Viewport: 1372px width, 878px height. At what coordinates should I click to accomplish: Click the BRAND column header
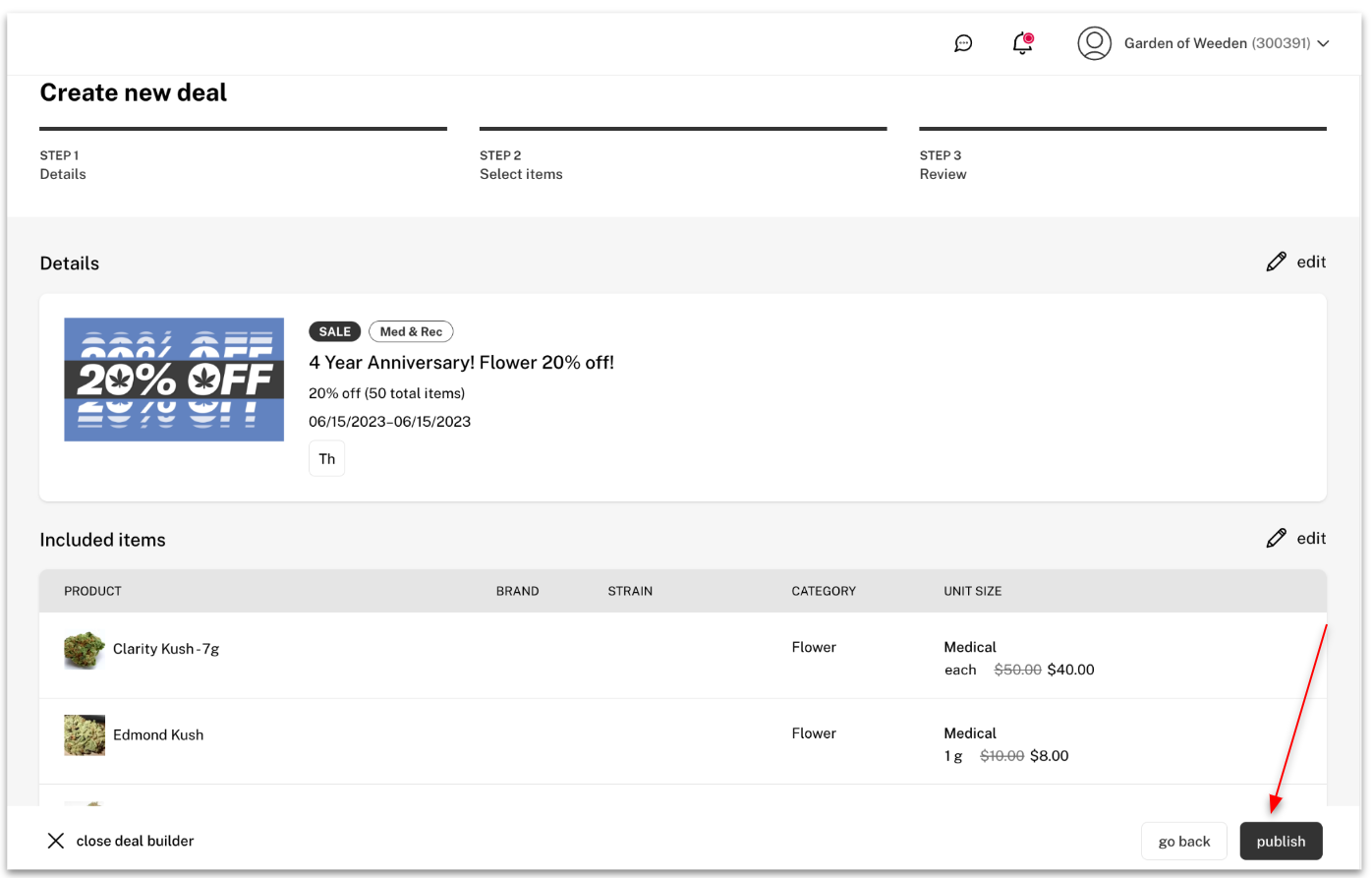(517, 591)
